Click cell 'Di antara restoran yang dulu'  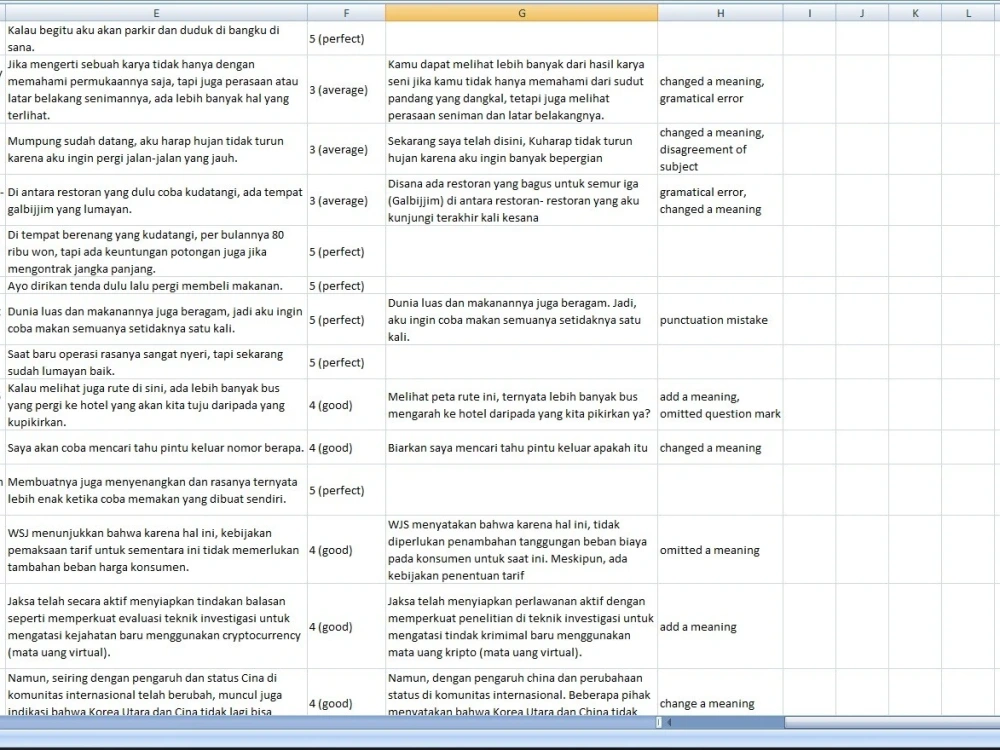(x=156, y=200)
